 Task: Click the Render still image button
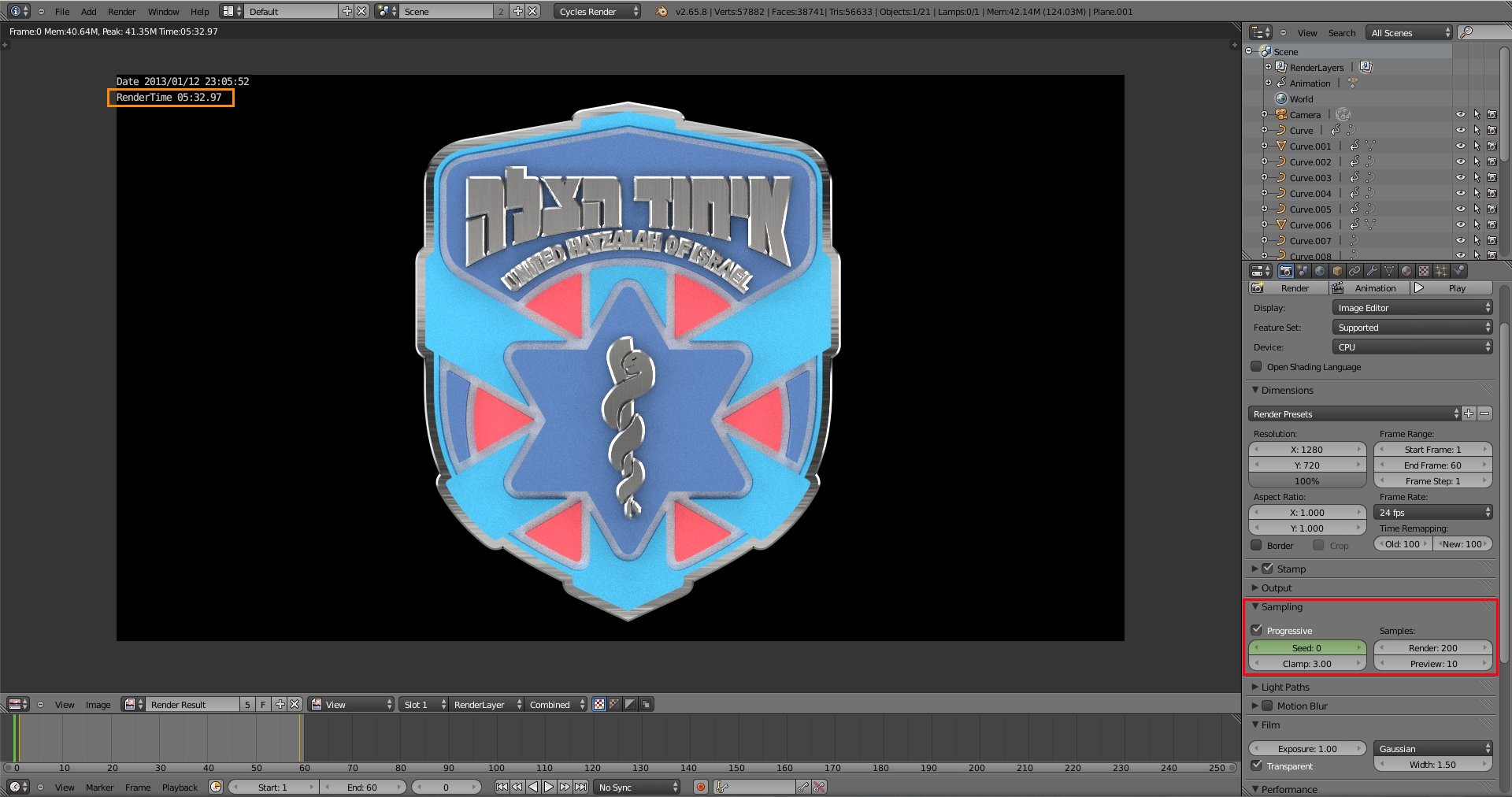[x=1288, y=288]
